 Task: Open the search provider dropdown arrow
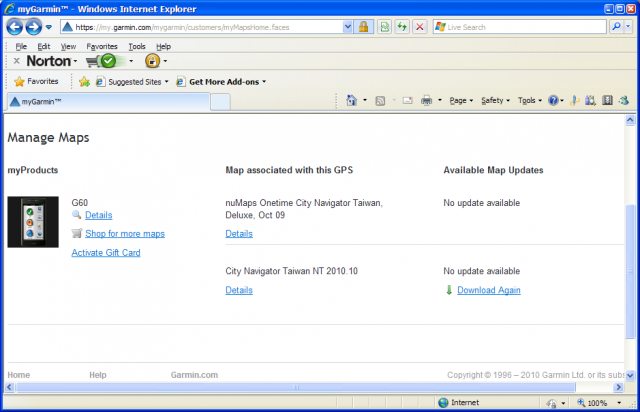click(x=628, y=27)
